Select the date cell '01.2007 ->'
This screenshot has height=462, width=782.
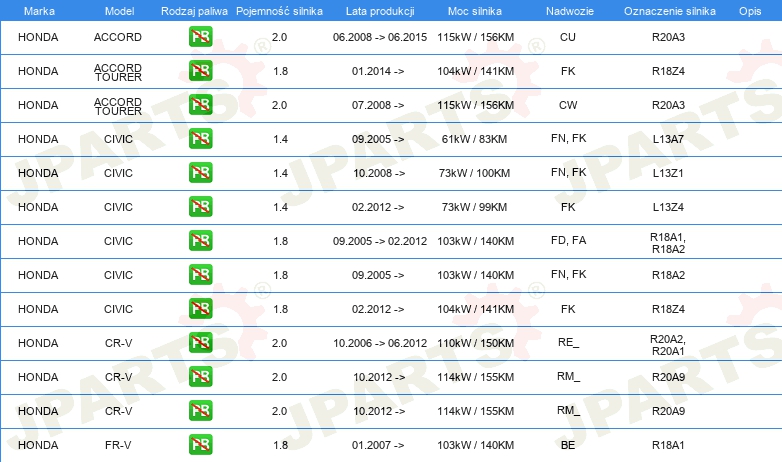[378, 445]
